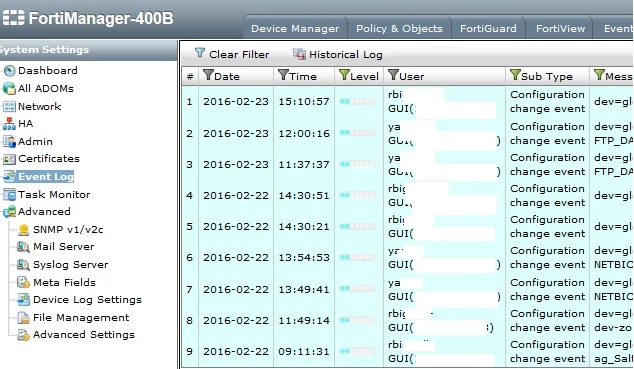The width and height of the screenshot is (634, 369).
Task: Open the User column filter funnel
Action: (x=393, y=75)
